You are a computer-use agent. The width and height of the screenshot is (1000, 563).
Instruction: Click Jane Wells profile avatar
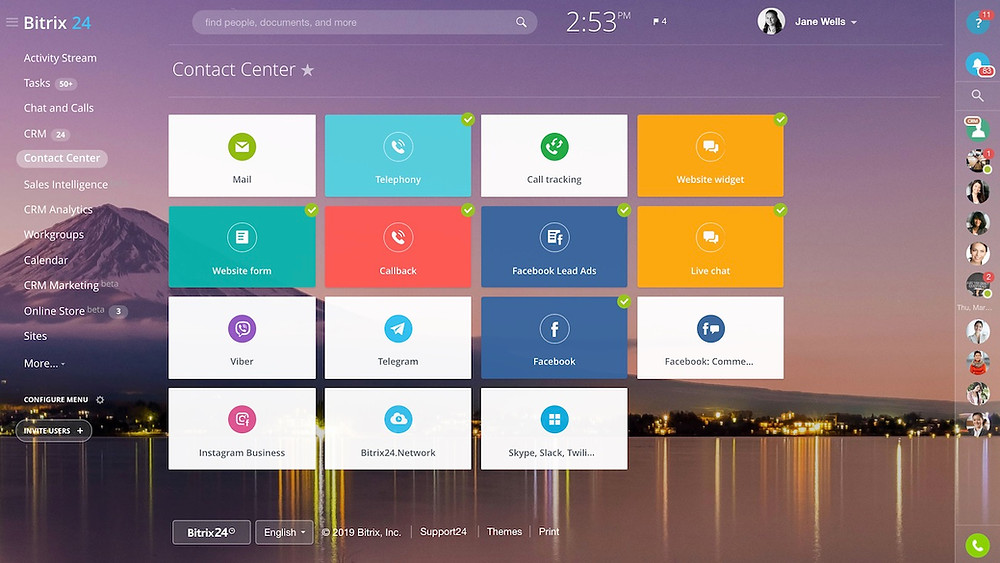(x=771, y=22)
